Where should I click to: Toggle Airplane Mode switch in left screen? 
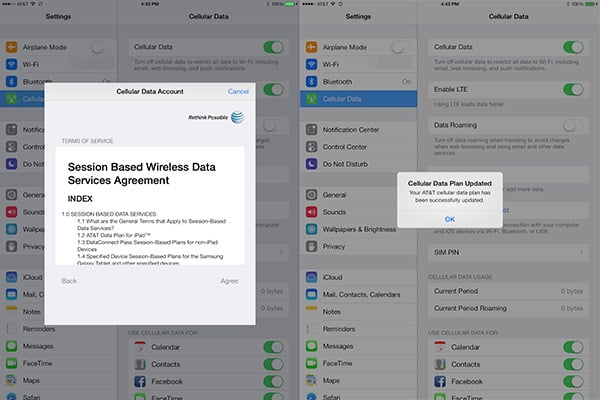click(x=100, y=47)
